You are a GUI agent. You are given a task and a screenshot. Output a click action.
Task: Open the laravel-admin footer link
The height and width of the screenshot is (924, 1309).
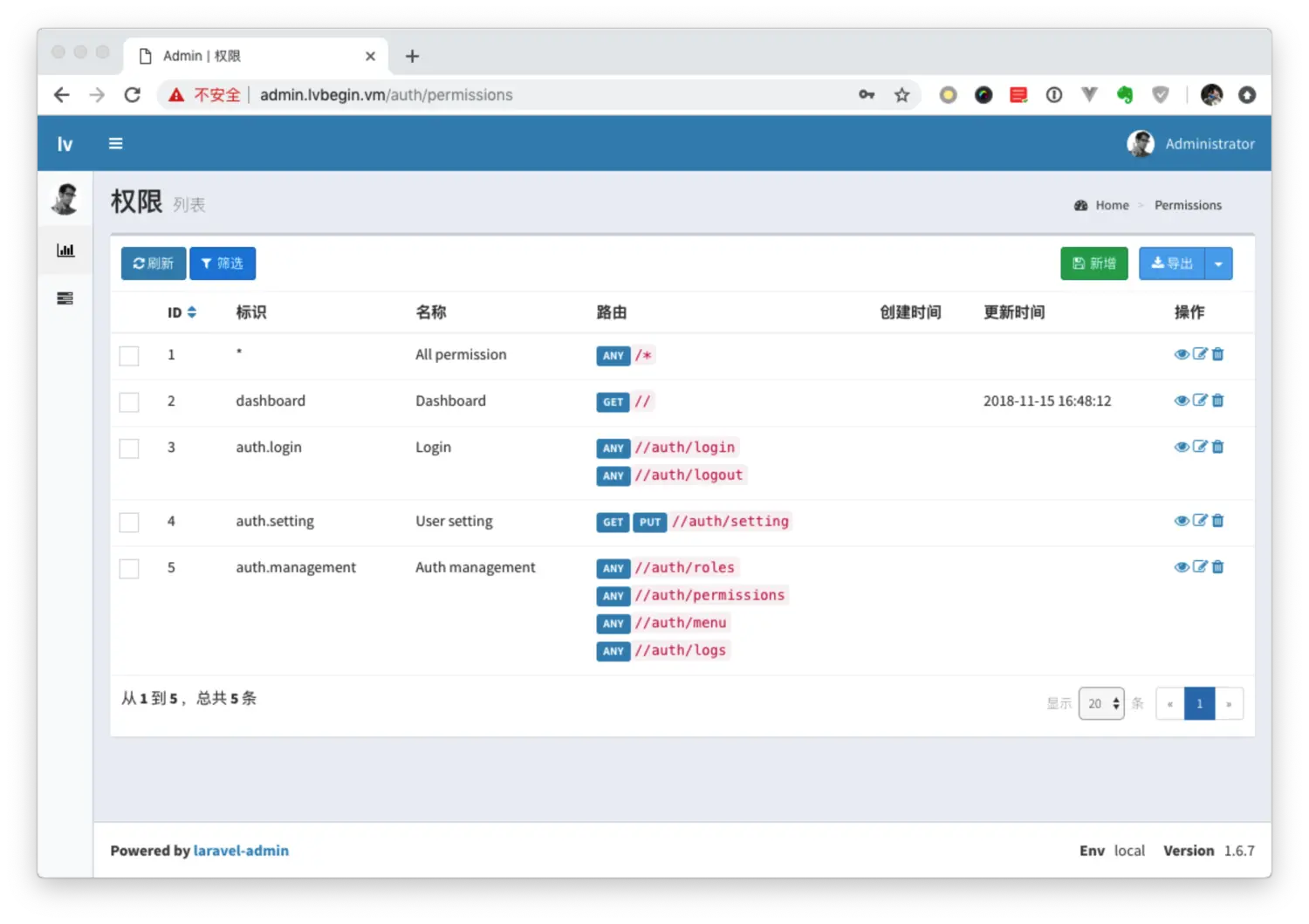pyautogui.click(x=241, y=851)
